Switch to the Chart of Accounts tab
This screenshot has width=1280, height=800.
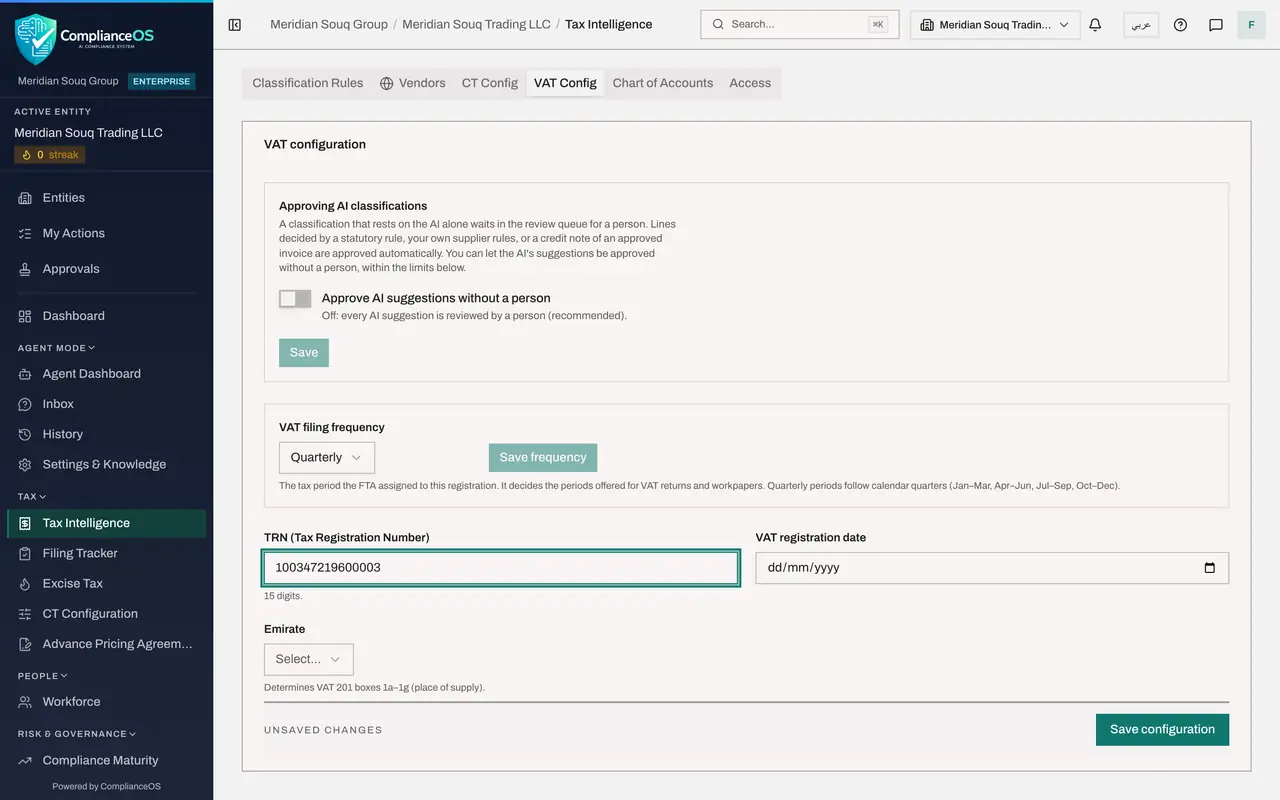[663, 83]
